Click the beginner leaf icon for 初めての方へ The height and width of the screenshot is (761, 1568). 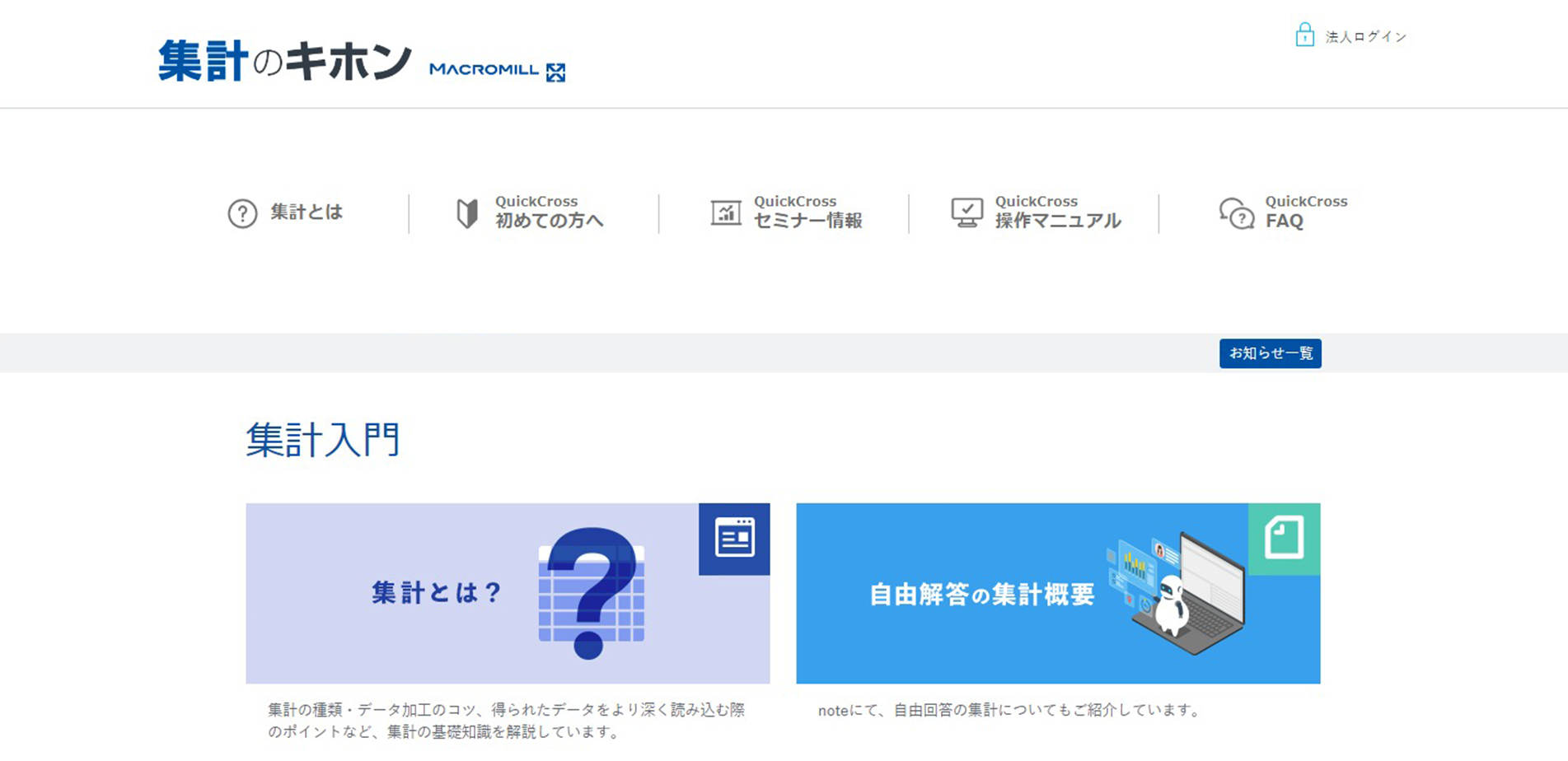click(x=467, y=213)
